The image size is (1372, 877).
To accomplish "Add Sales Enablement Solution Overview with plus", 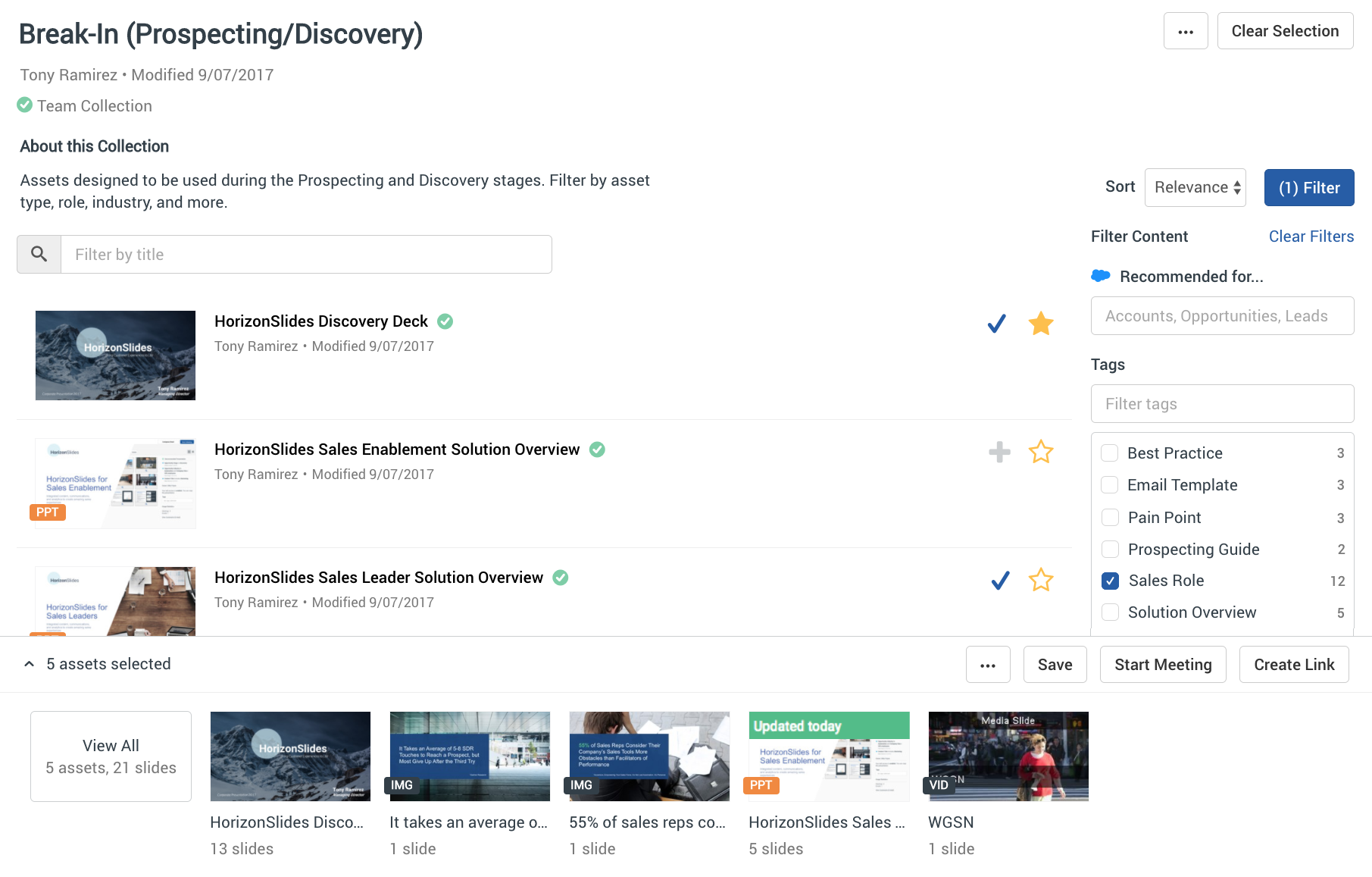I will (999, 452).
